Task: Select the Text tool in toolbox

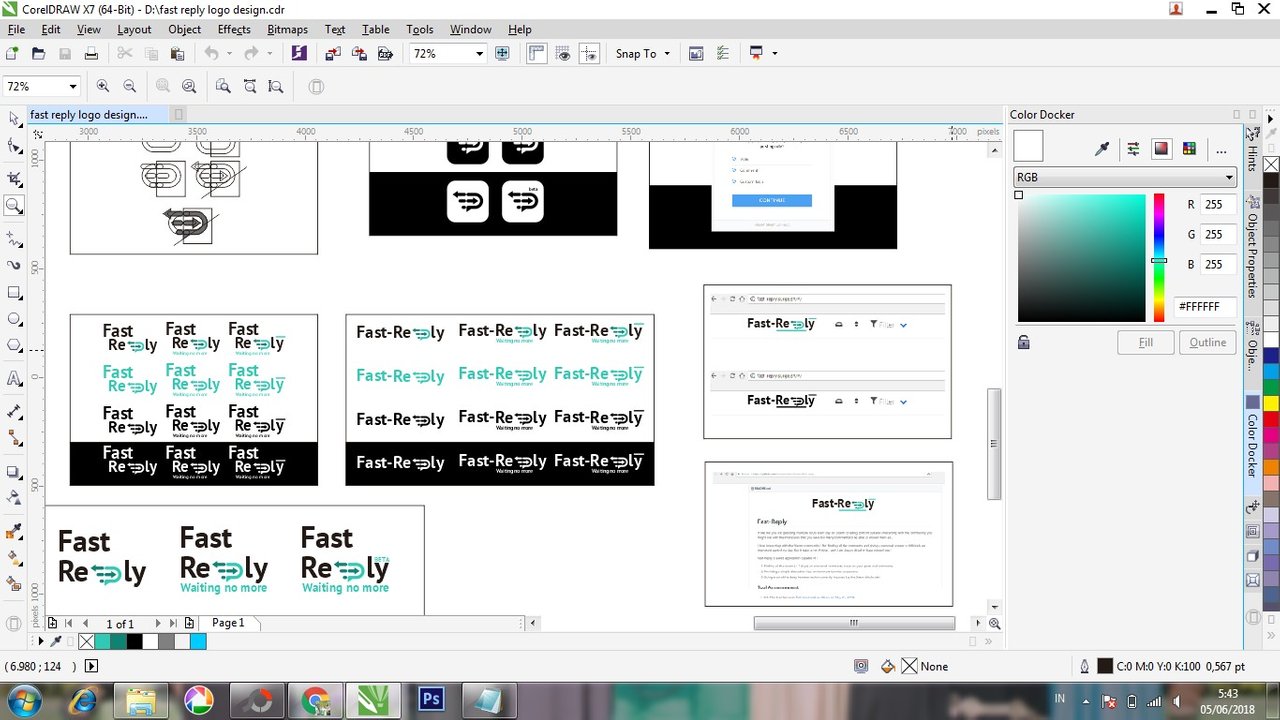Action: 14,379
